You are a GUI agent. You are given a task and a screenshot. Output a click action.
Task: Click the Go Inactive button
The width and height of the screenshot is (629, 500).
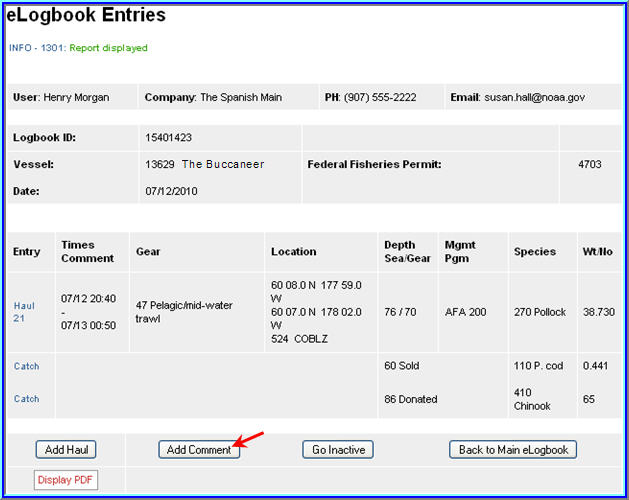[x=338, y=450]
